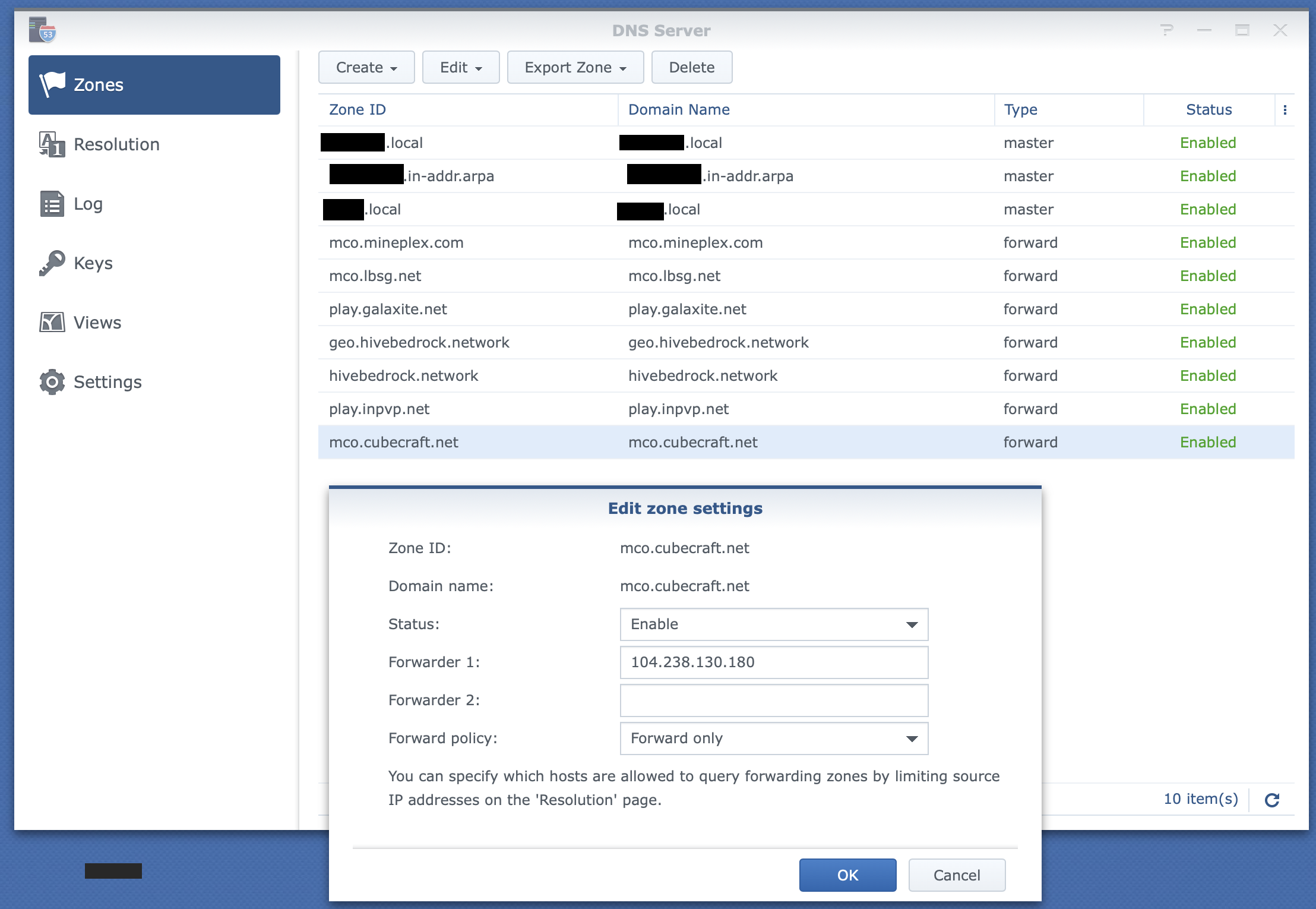Cancel the zone settings dialog
The width and height of the screenshot is (1316, 909).
[956, 875]
